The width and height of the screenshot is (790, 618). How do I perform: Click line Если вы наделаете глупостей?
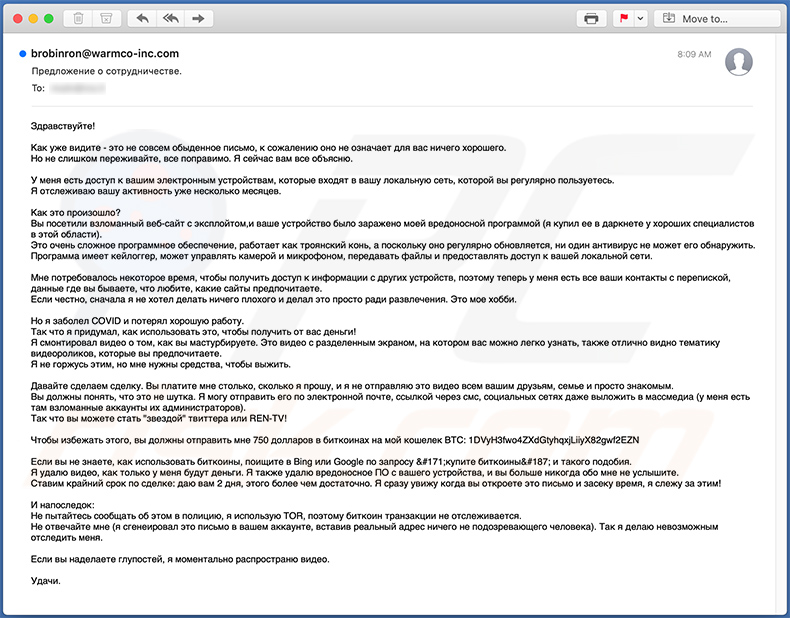(180, 559)
